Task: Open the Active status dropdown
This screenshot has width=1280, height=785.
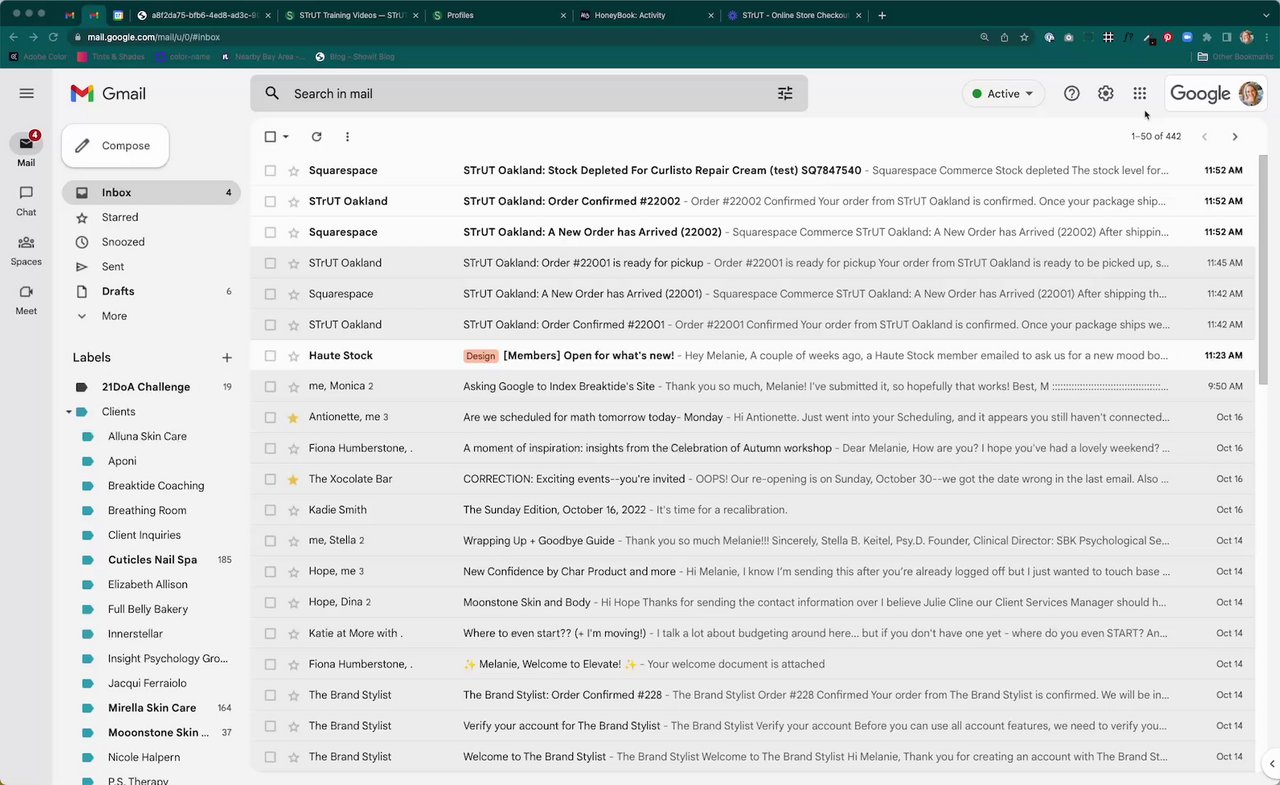Action: click(1002, 93)
